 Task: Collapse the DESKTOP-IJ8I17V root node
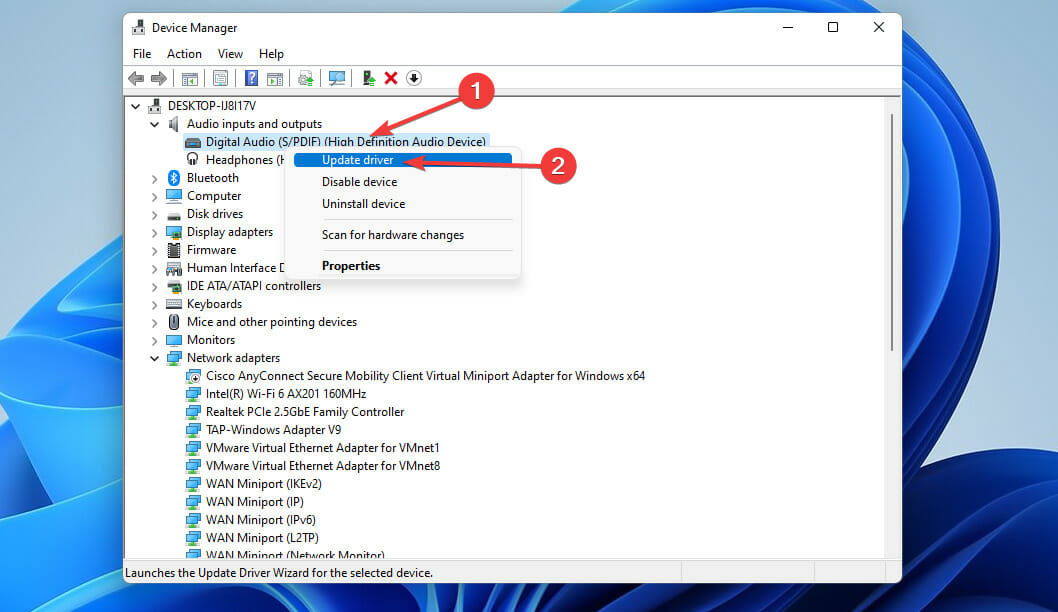pos(136,106)
